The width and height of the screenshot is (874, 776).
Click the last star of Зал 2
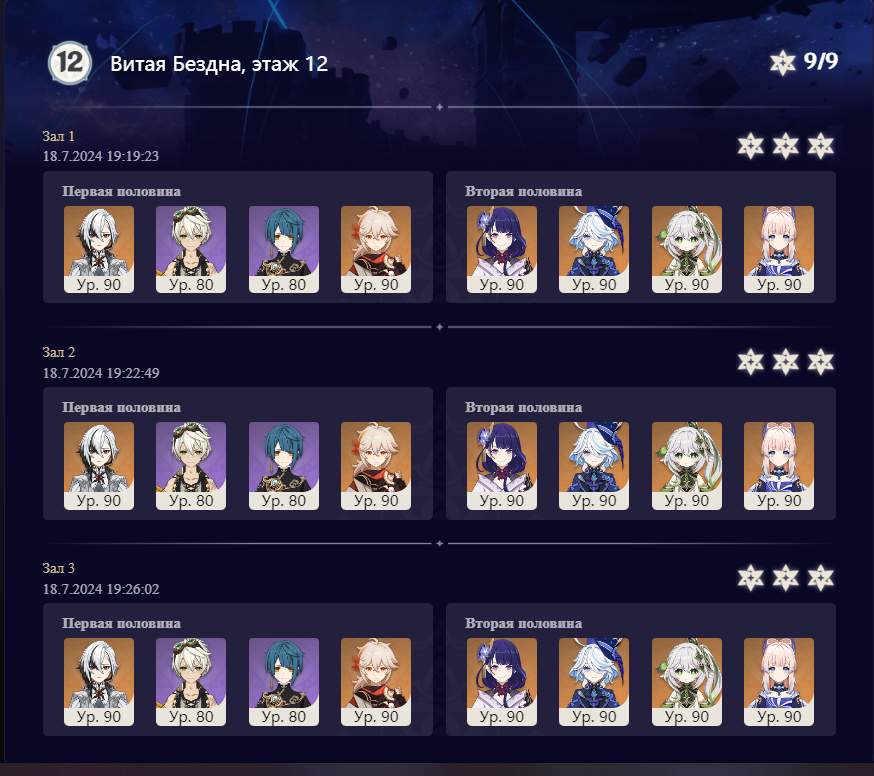tap(820, 362)
